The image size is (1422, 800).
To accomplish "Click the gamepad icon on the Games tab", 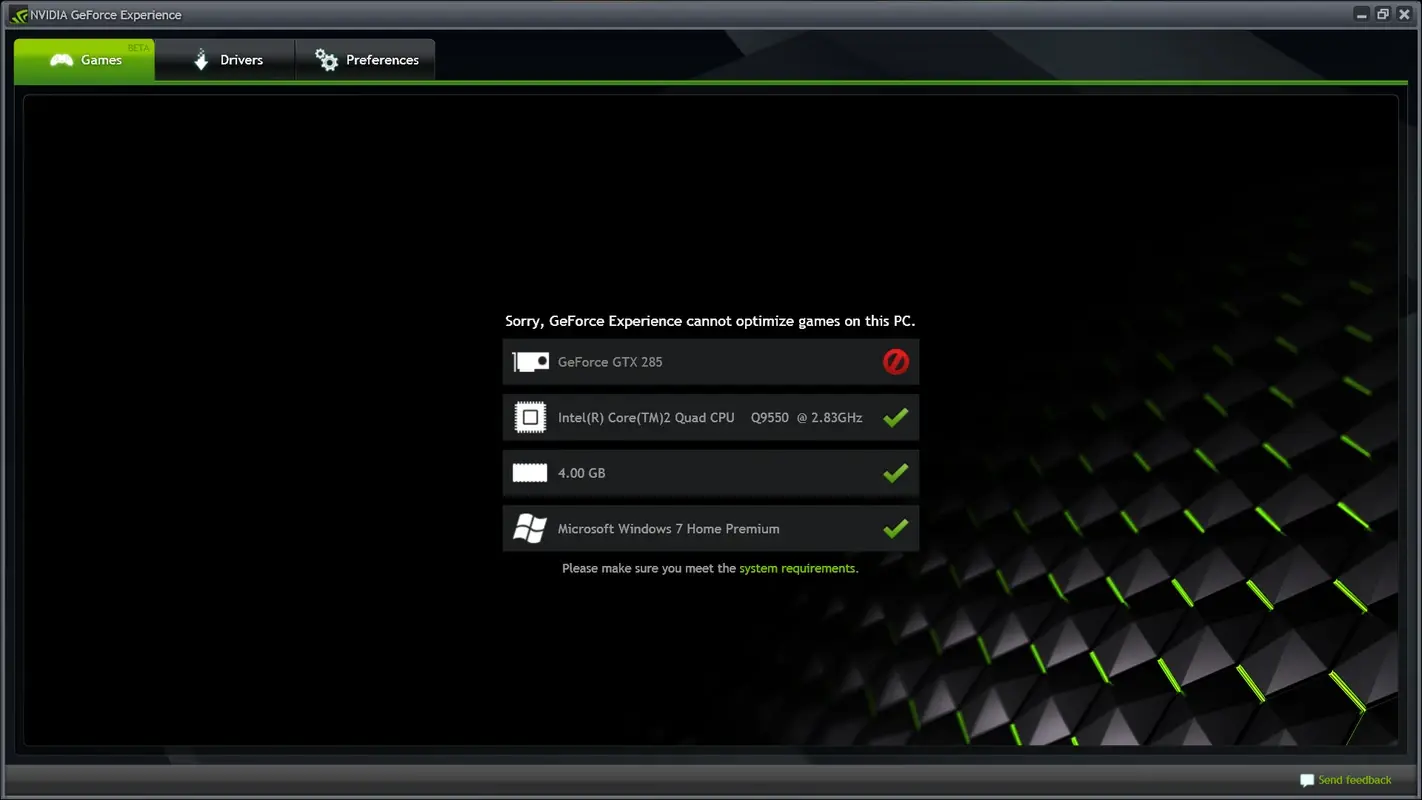I will tap(60, 60).
